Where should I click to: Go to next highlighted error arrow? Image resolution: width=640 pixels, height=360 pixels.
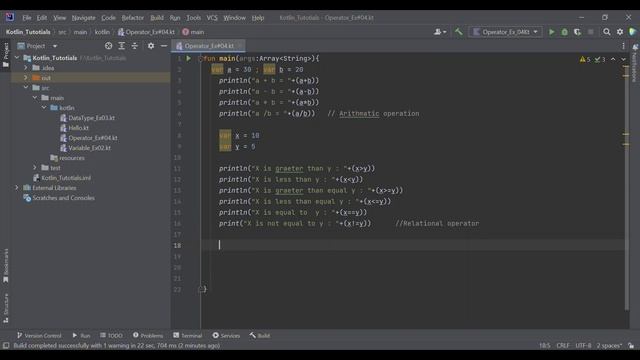point(623,60)
